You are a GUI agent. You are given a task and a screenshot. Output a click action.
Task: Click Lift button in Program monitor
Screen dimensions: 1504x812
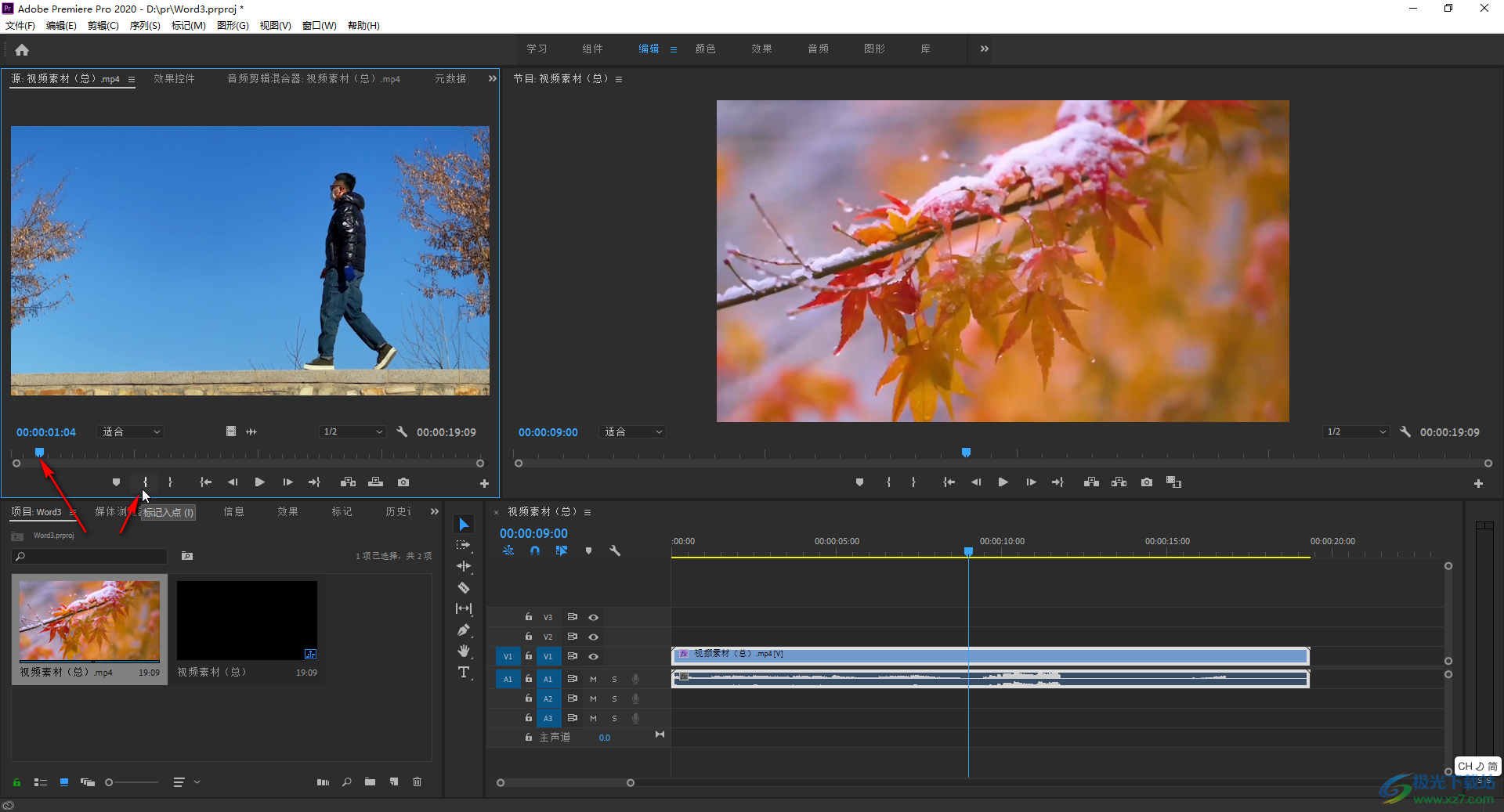click(1091, 482)
